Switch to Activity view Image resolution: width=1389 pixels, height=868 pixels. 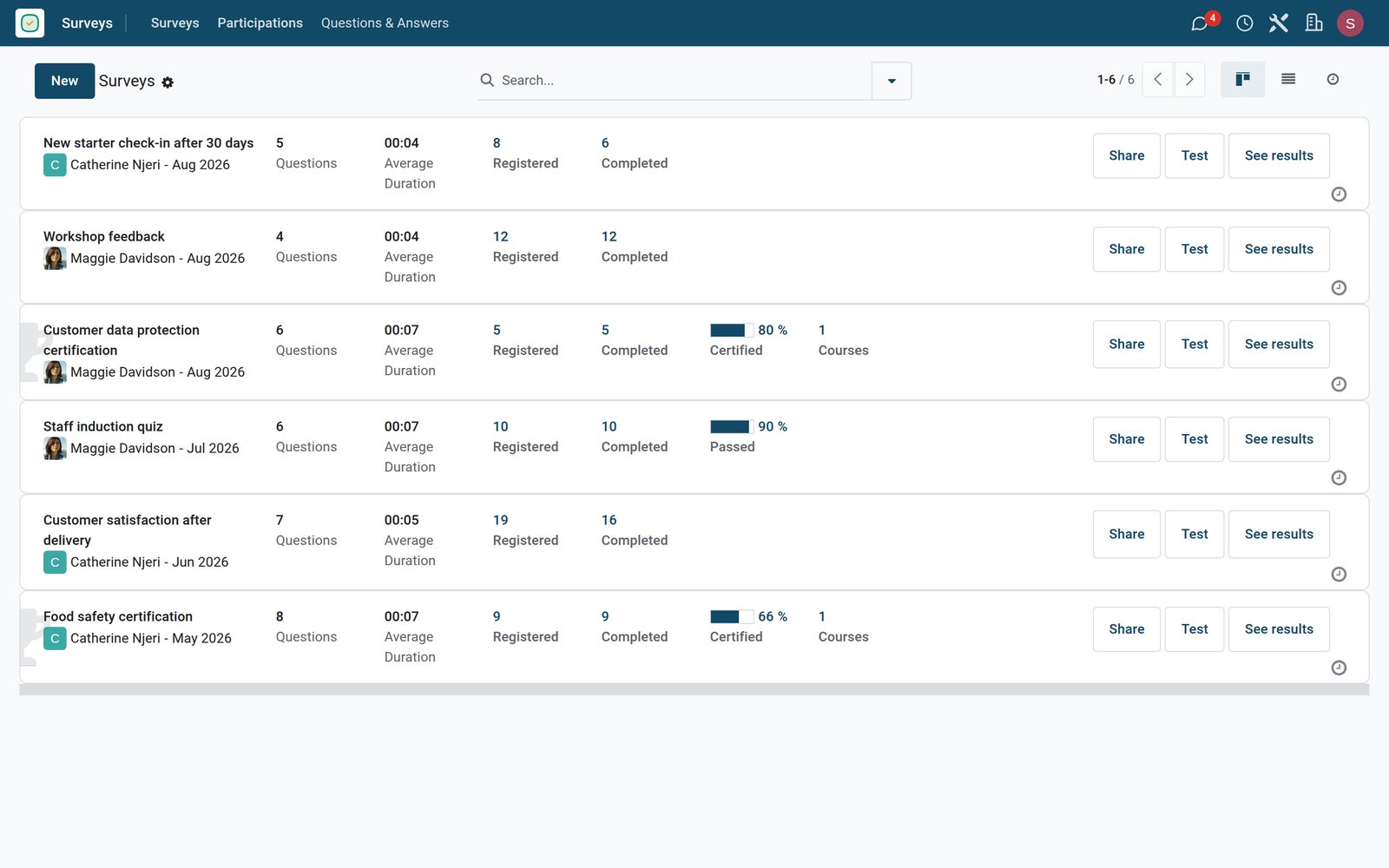1333,79
